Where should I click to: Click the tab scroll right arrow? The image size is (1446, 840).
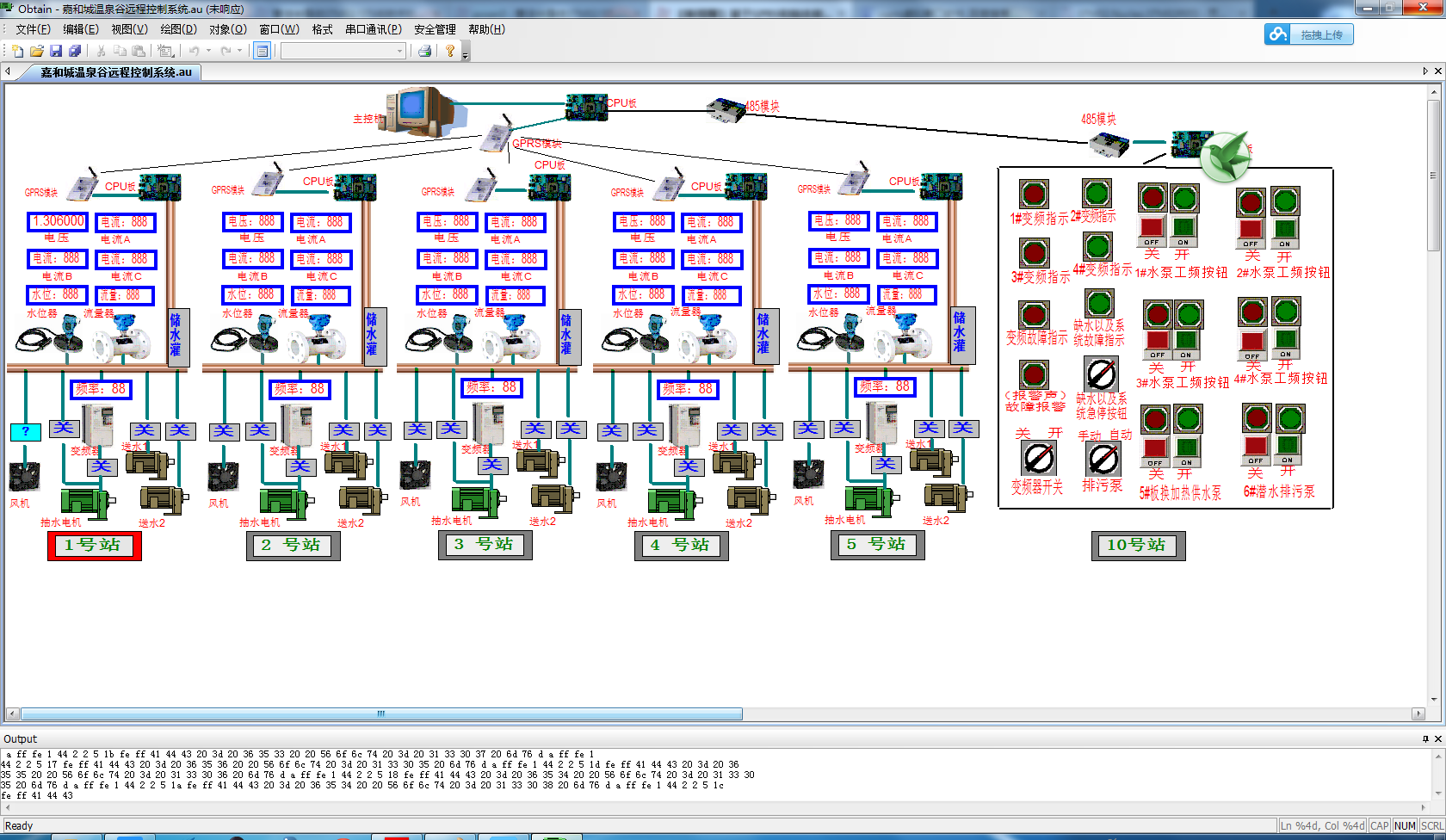[x=1424, y=71]
